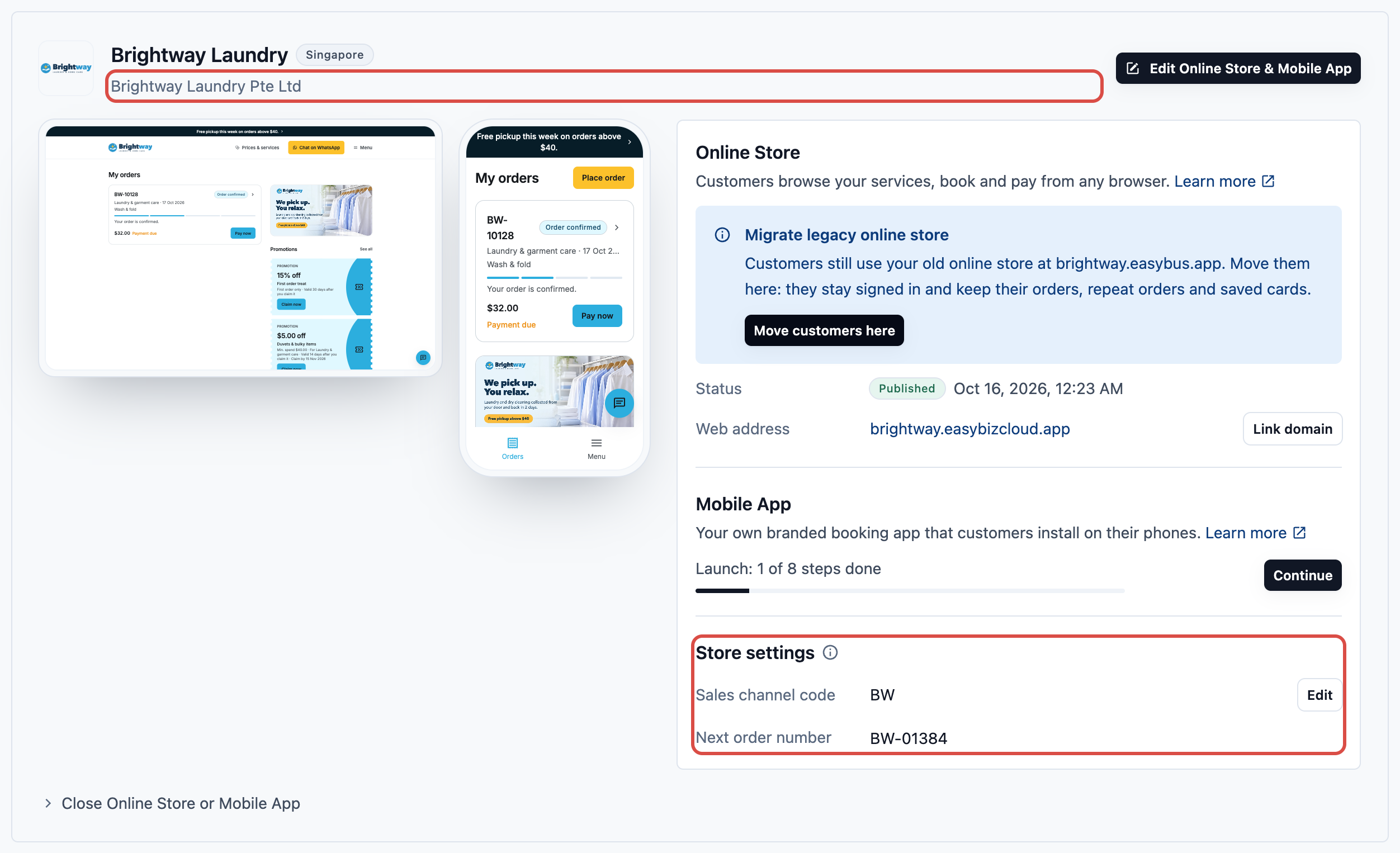This screenshot has height=853, width=1400.
Task: Click the Singapore badge
Action: [334, 55]
